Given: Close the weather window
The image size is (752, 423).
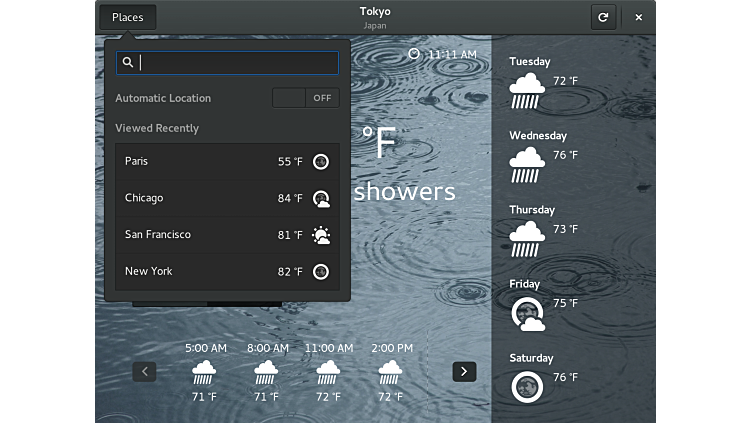Looking at the screenshot, I should (x=638, y=17).
